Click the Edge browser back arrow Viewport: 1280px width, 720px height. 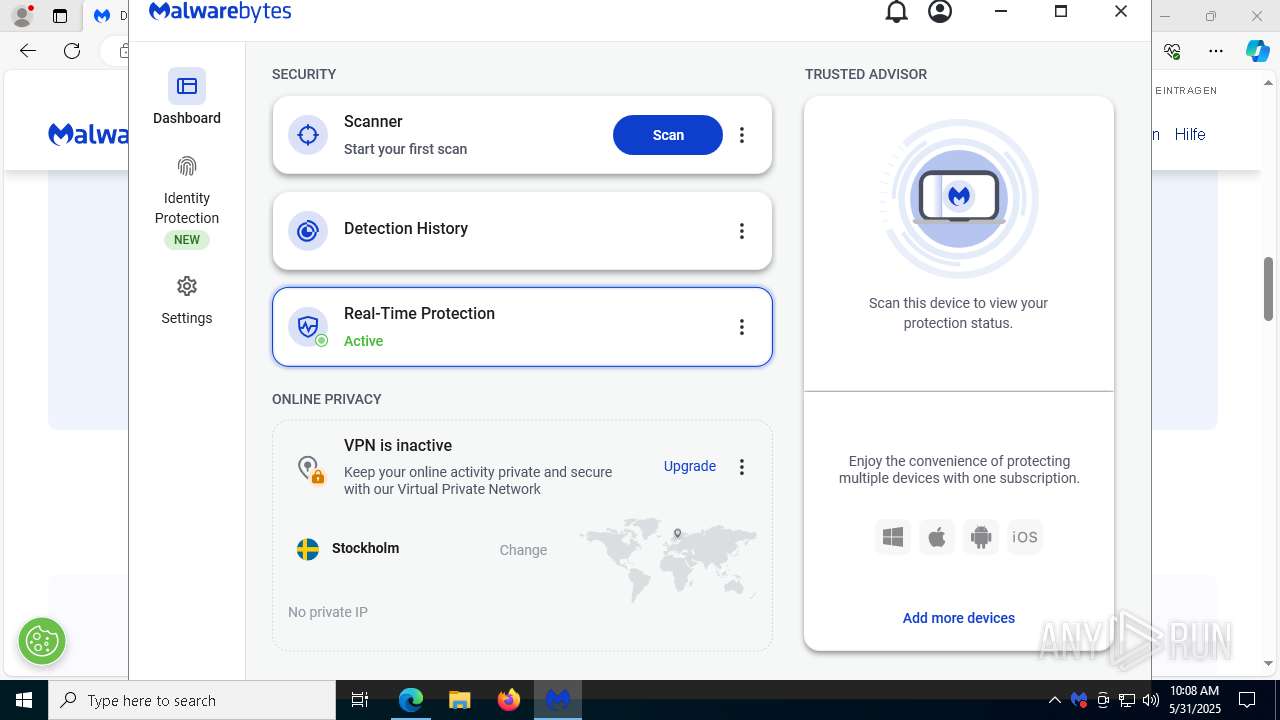28,51
